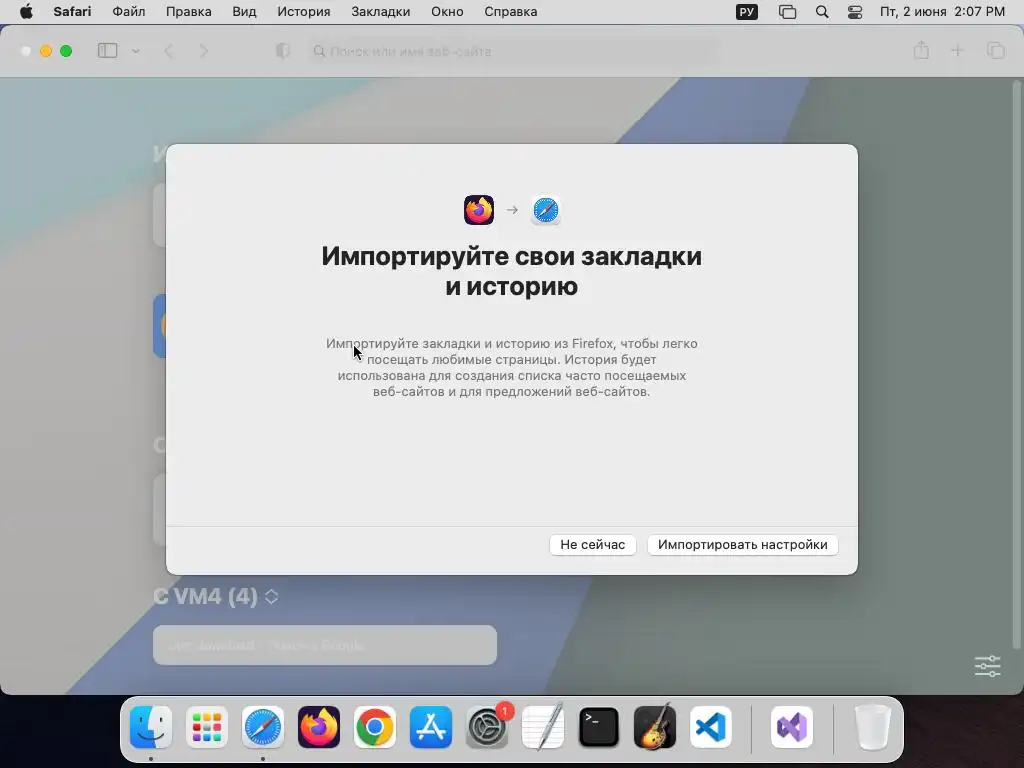Go back with the toolbar arrow
The width and height of the screenshot is (1024, 768).
168,51
